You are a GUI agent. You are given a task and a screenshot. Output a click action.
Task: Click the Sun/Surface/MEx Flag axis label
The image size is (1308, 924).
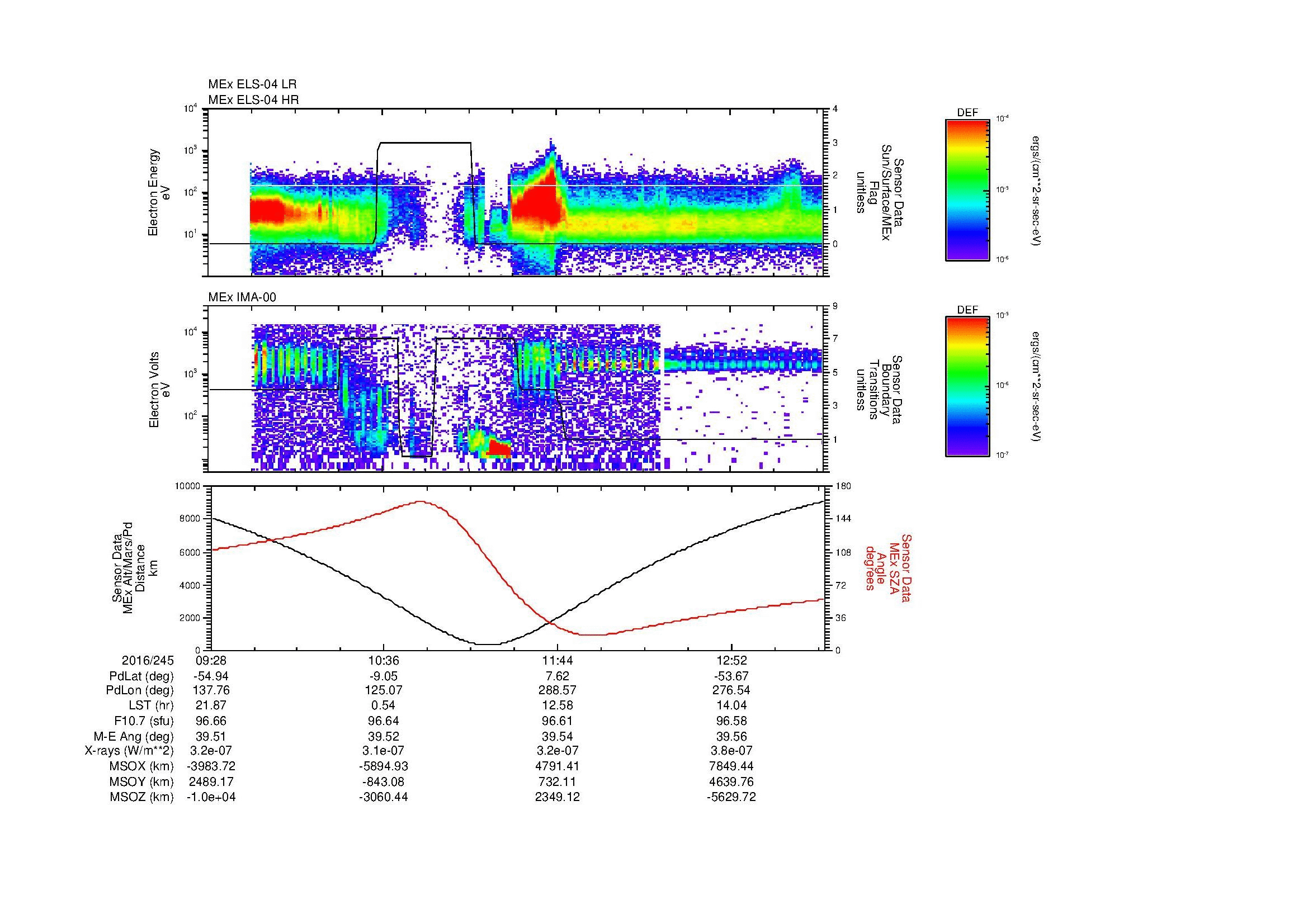click(880, 193)
